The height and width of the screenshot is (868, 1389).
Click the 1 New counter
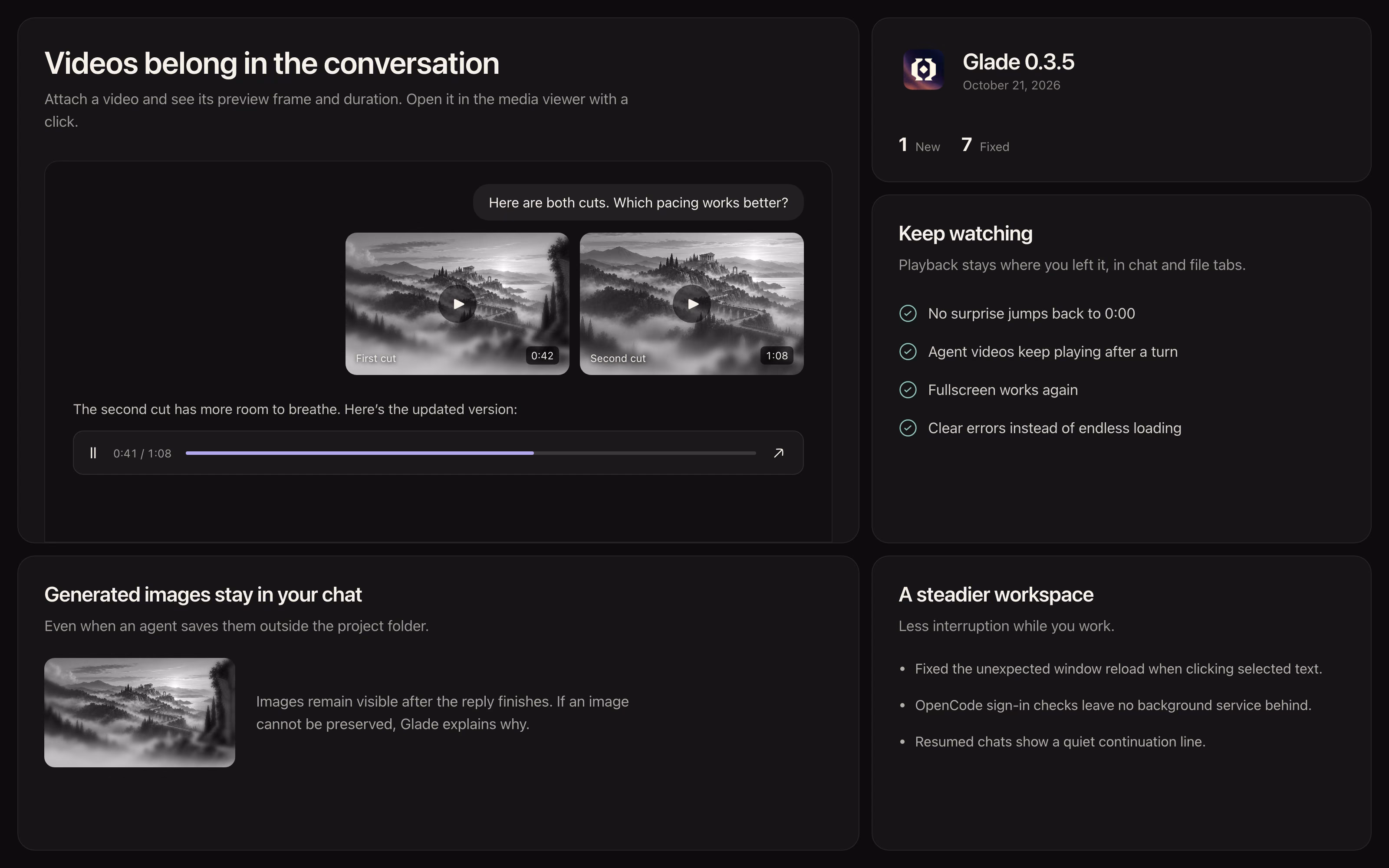tap(919, 145)
